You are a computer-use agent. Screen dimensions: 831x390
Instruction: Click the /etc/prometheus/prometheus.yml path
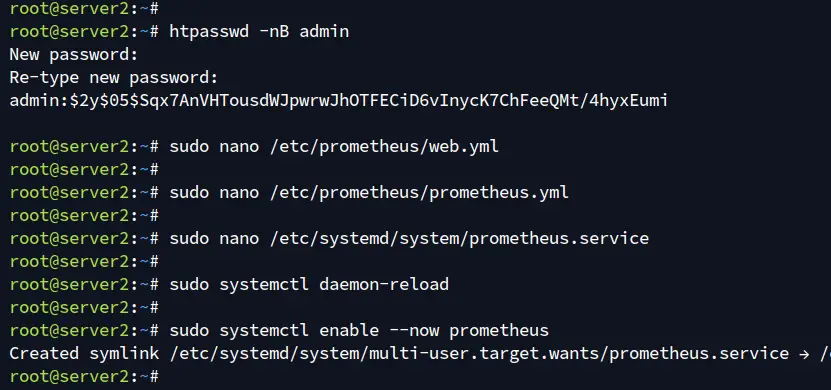[x=419, y=192]
